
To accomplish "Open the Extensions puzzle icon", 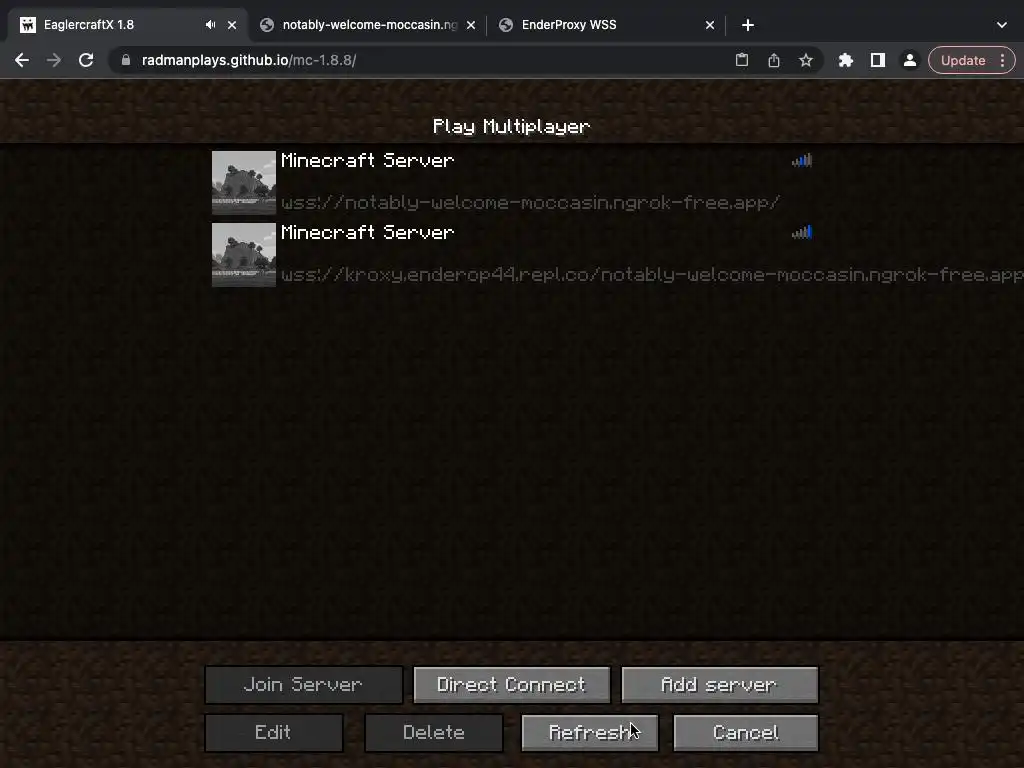I will [846, 60].
